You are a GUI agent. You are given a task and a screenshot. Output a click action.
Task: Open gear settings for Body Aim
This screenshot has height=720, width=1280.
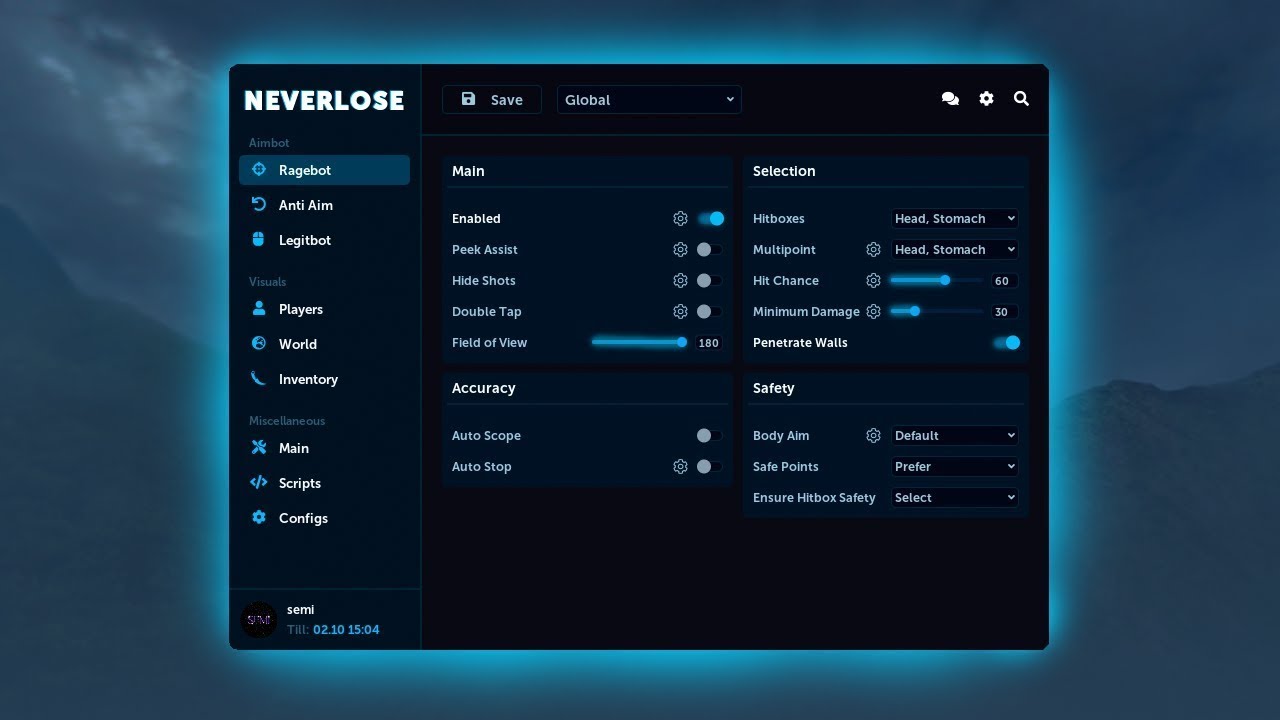(x=873, y=435)
